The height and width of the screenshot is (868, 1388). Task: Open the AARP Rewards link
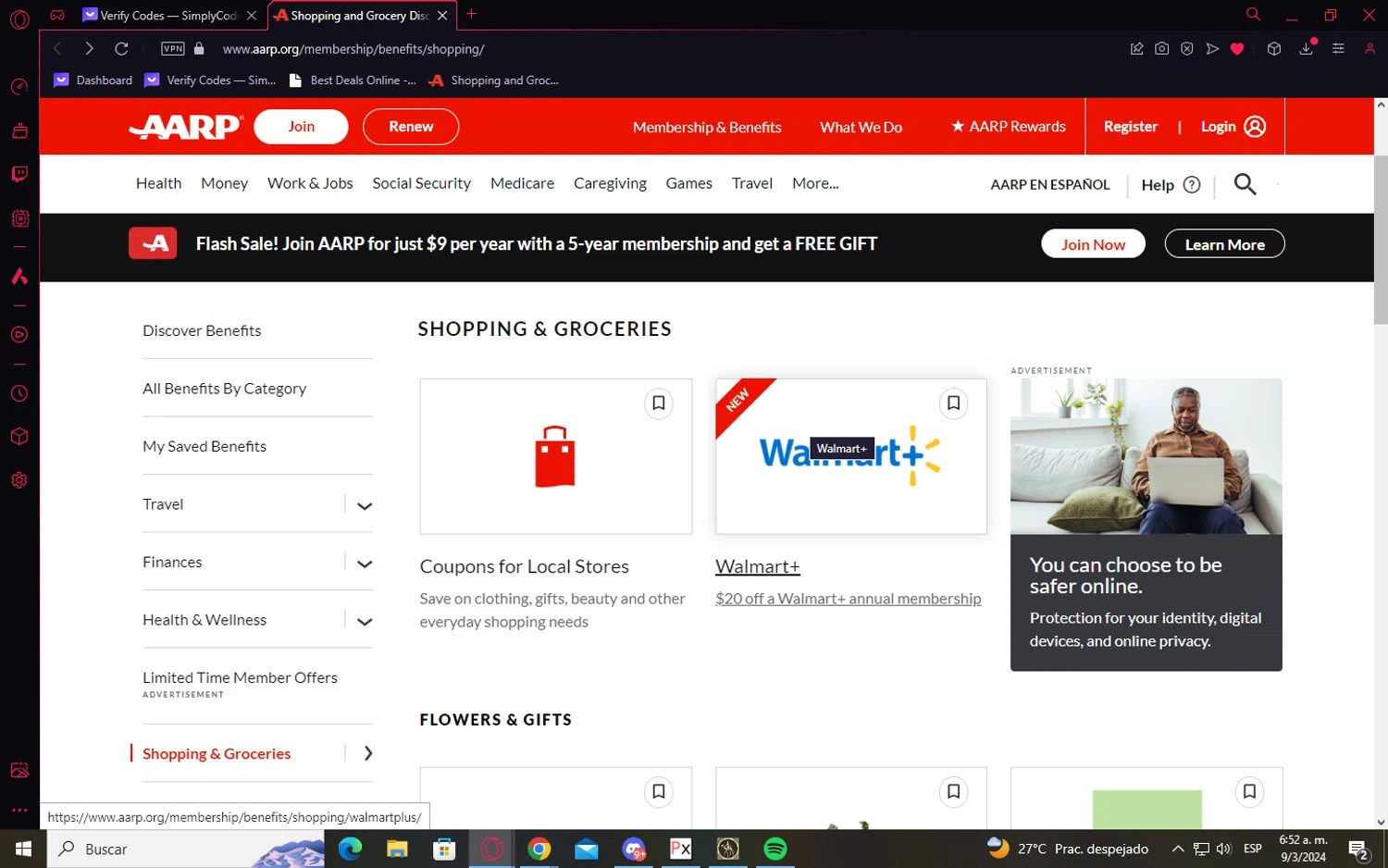tap(1009, 127)
